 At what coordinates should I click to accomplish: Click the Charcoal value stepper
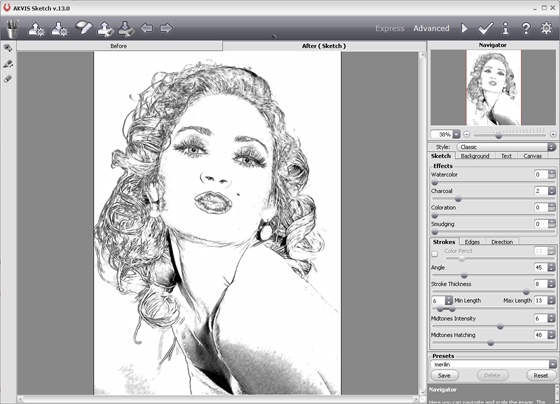pyautogui.click(x=552, y=191)
